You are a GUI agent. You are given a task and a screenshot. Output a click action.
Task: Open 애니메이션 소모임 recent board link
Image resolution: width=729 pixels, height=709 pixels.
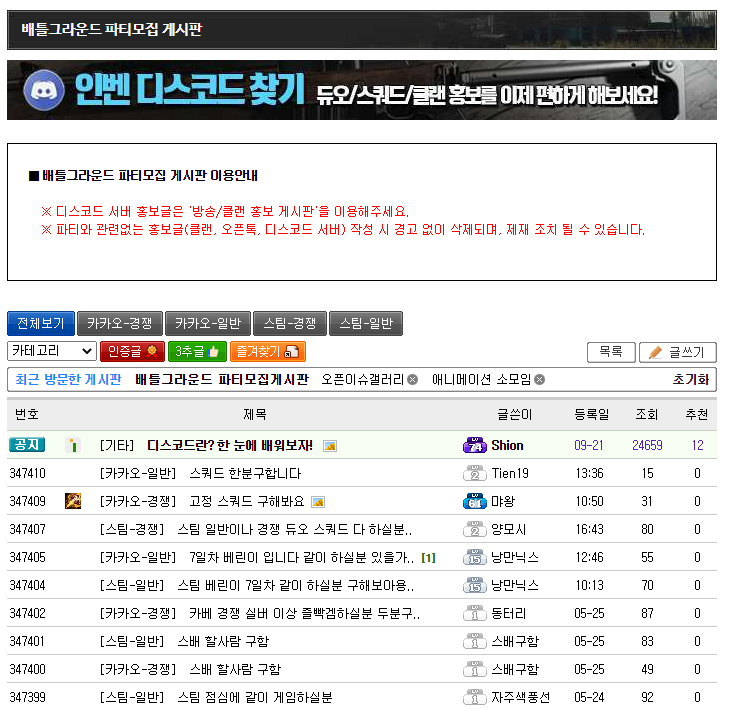pos(481,379)
